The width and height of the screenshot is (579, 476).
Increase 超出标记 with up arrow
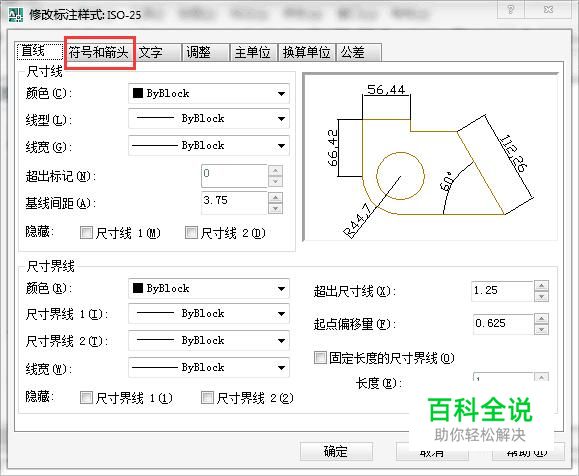coord(275,171)
